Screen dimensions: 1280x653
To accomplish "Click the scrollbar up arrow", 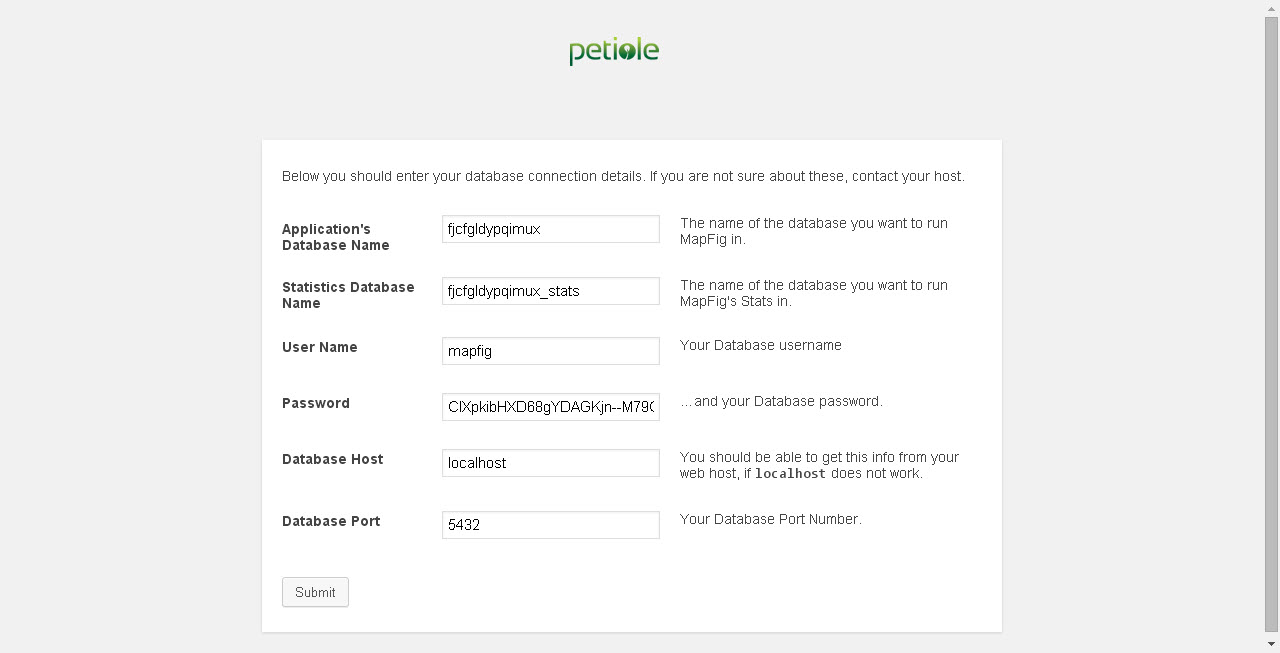I will click(x=1272, y=8).
